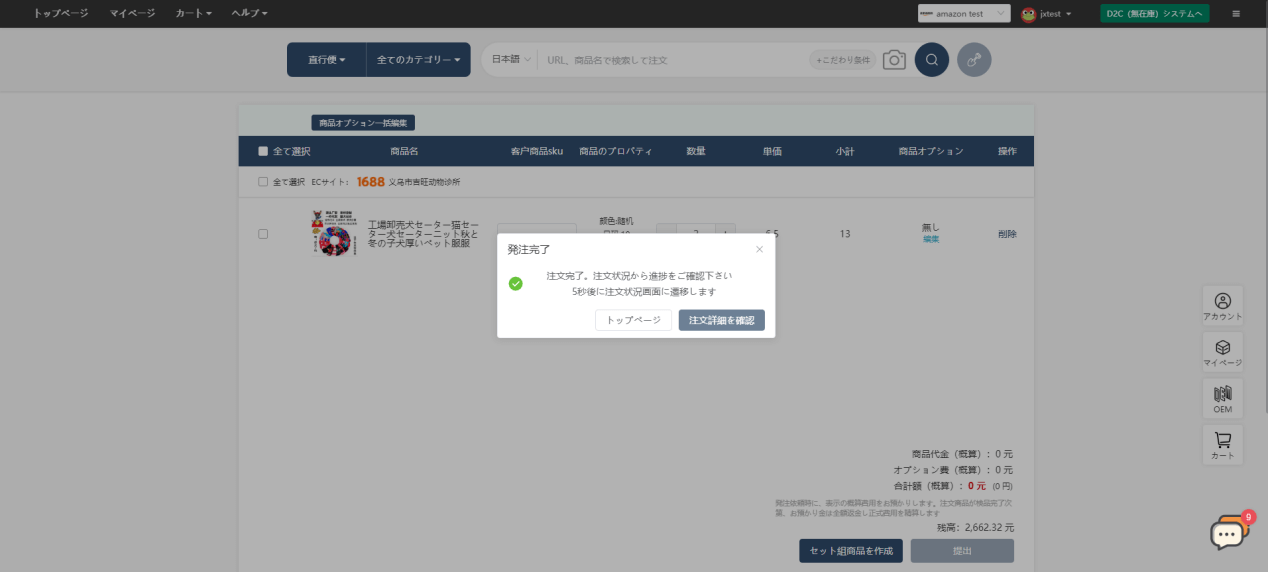Toggle the 全て選択 checkbox in table header
This screenshot has width=1268, height=572.
[x=263, y=151]
